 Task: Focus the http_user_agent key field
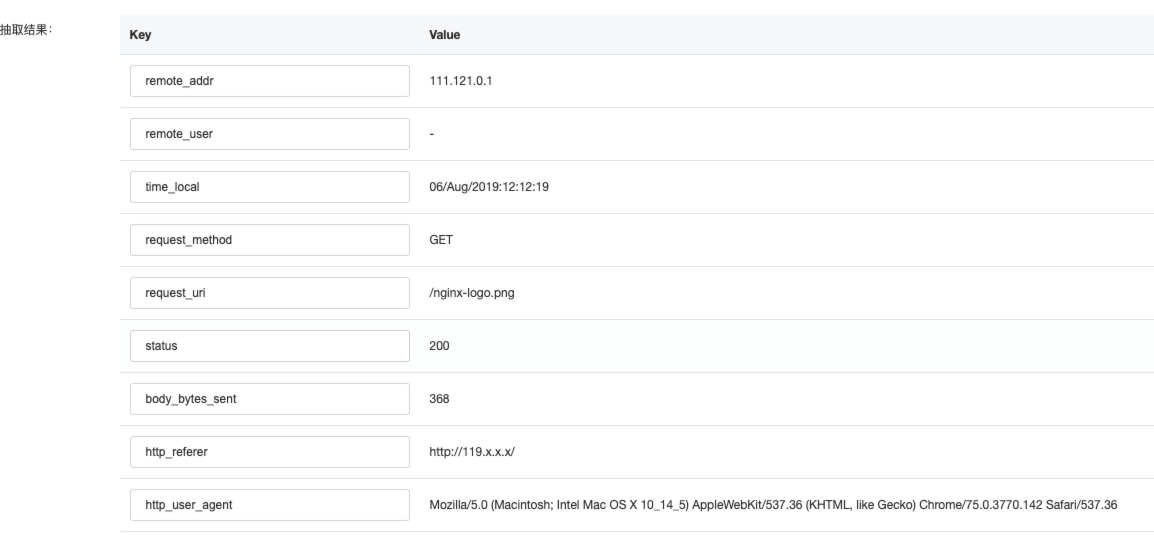[x=269, y=505]
